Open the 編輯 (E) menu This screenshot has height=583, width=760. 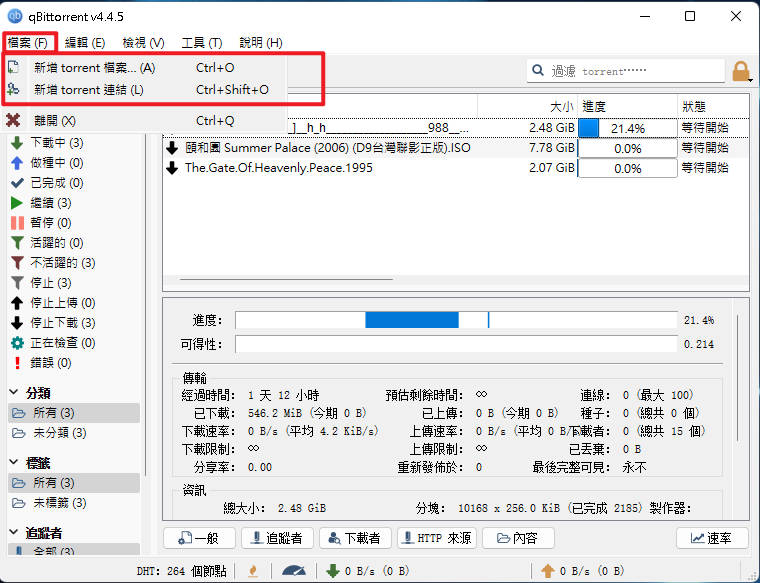pyautogui.click(x=85, y=43)
